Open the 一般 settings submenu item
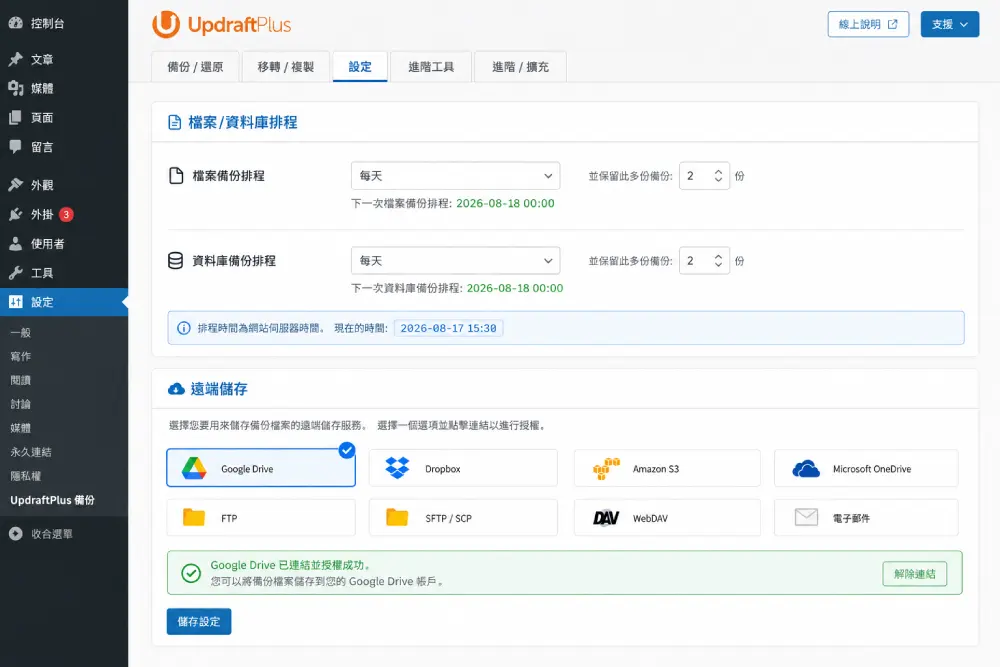 click(20, 332)
